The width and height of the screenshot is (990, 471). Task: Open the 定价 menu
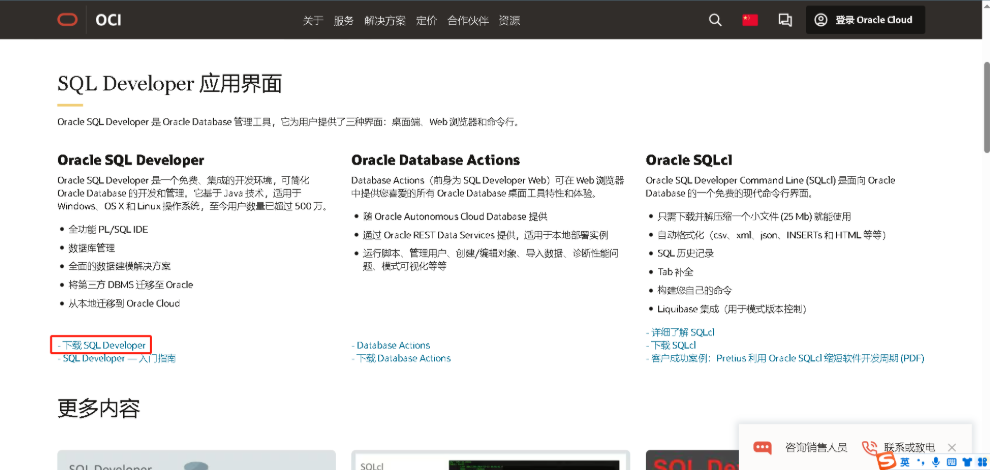click(x=426, y=20)
